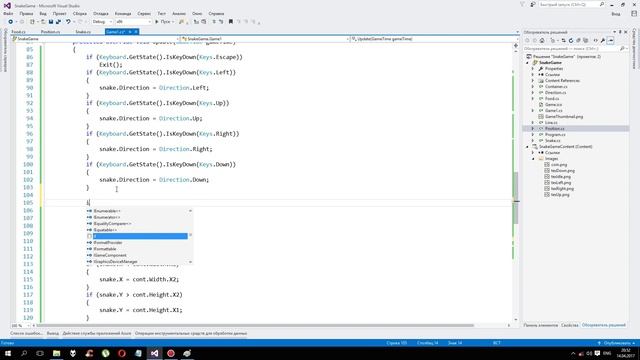Expand the Snake.cs tree node

click(533, 140)
